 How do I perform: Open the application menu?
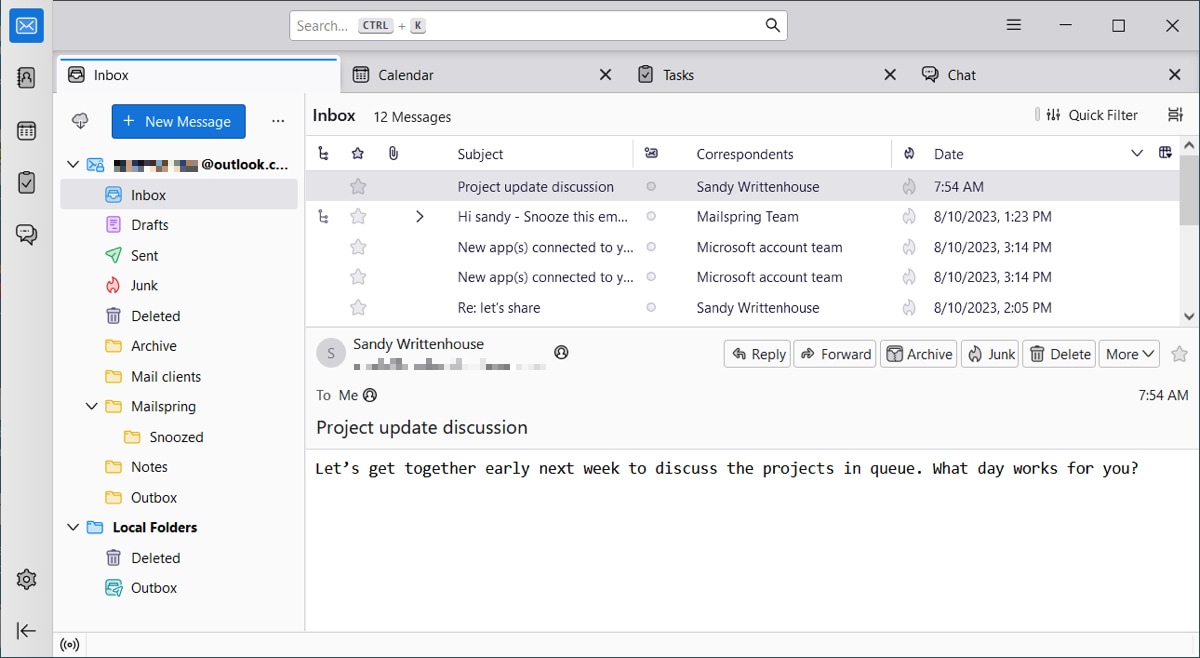(x=1013, y=25)
